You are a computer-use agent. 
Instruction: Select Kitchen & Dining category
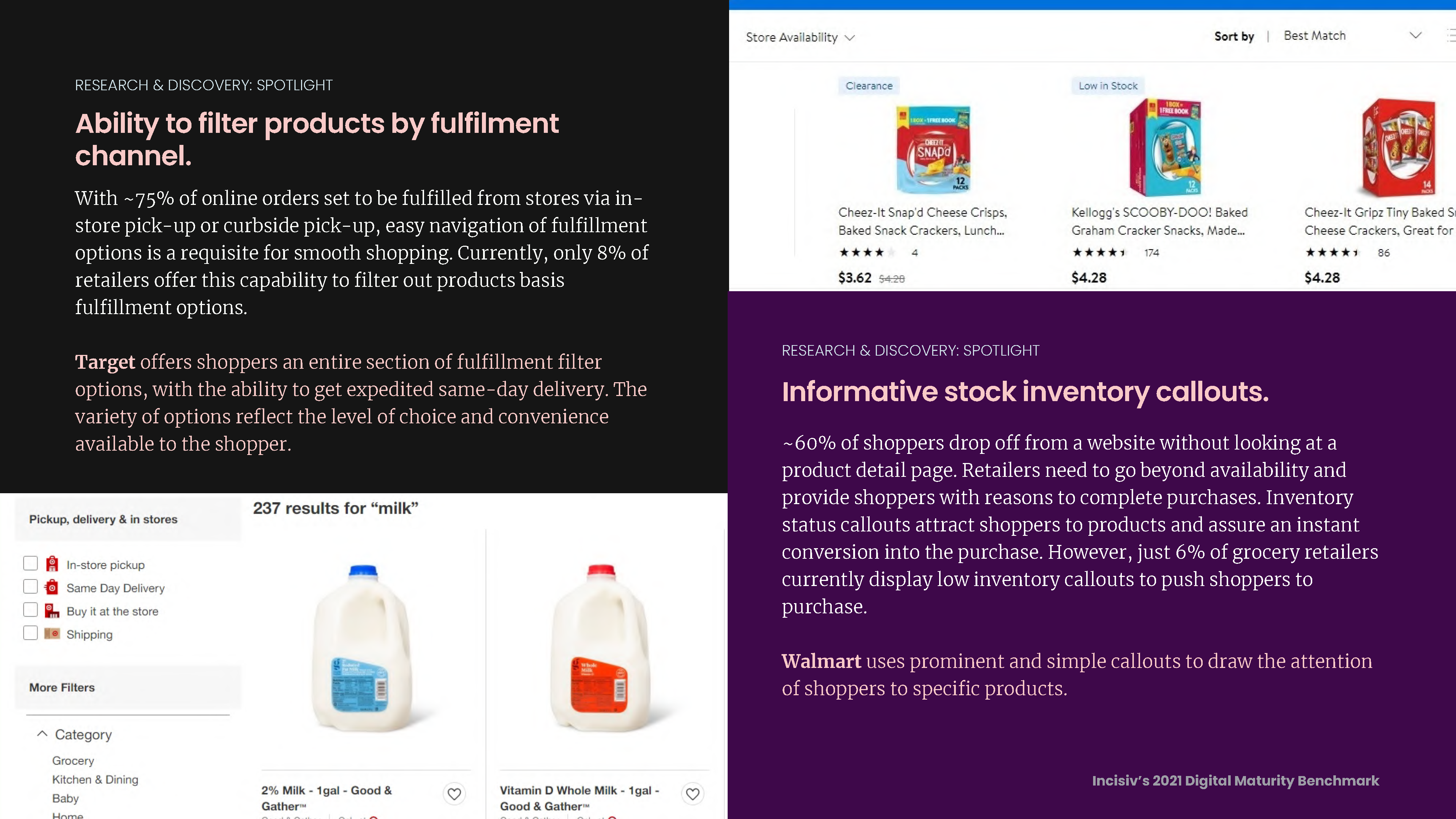click(x=95, y=779)
